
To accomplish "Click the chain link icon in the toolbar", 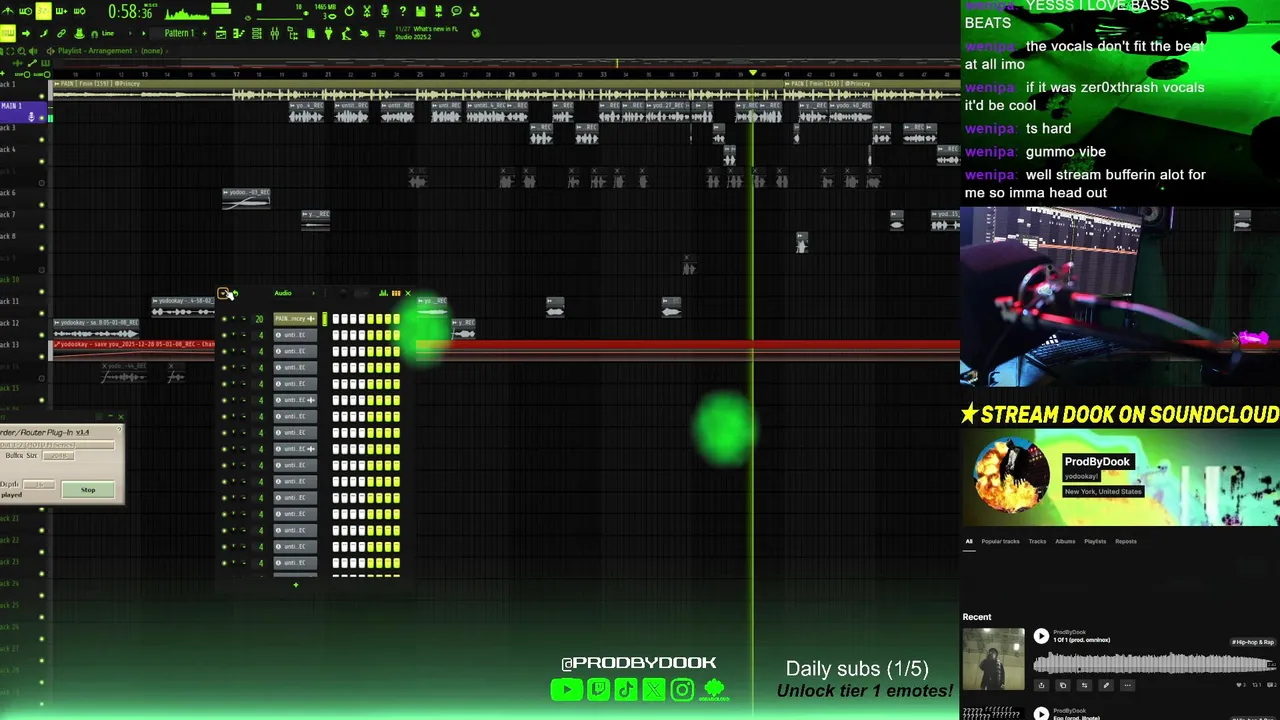I will tap(61, 33).
